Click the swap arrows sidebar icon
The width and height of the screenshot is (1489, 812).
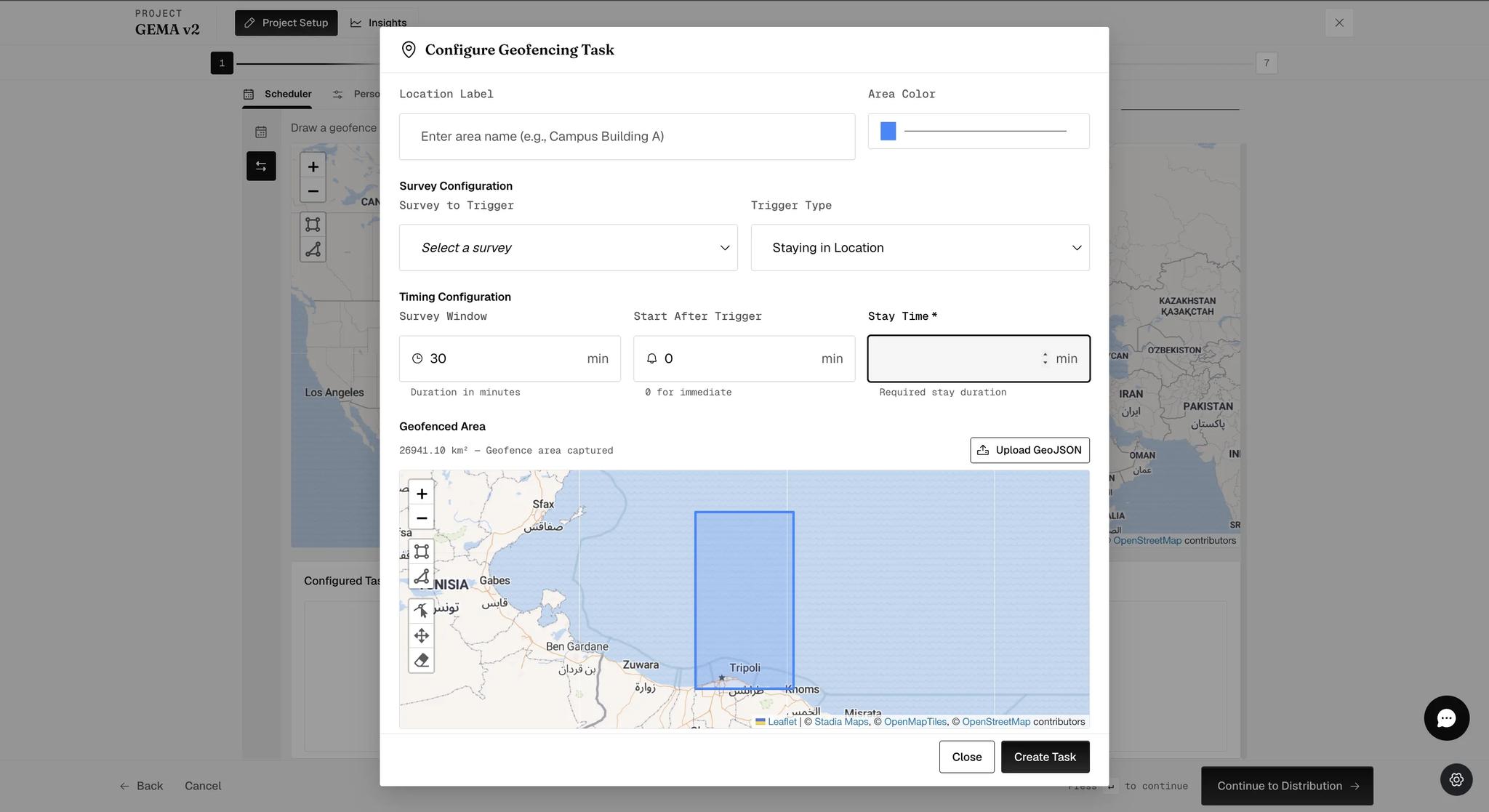pos(261,166)
